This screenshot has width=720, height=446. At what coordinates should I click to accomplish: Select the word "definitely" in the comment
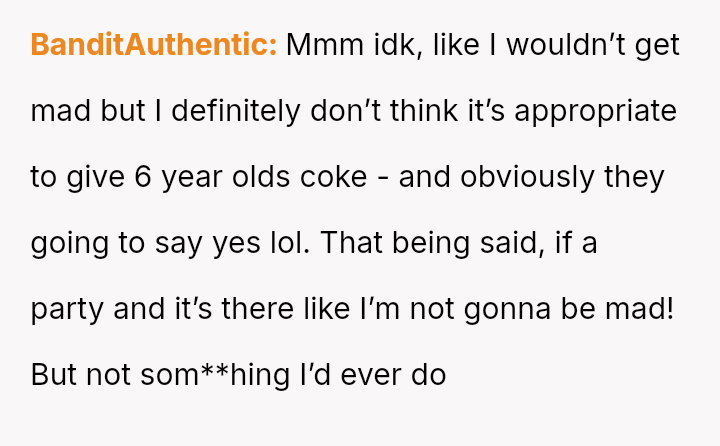pyautogui.click(x=236, y=111)
